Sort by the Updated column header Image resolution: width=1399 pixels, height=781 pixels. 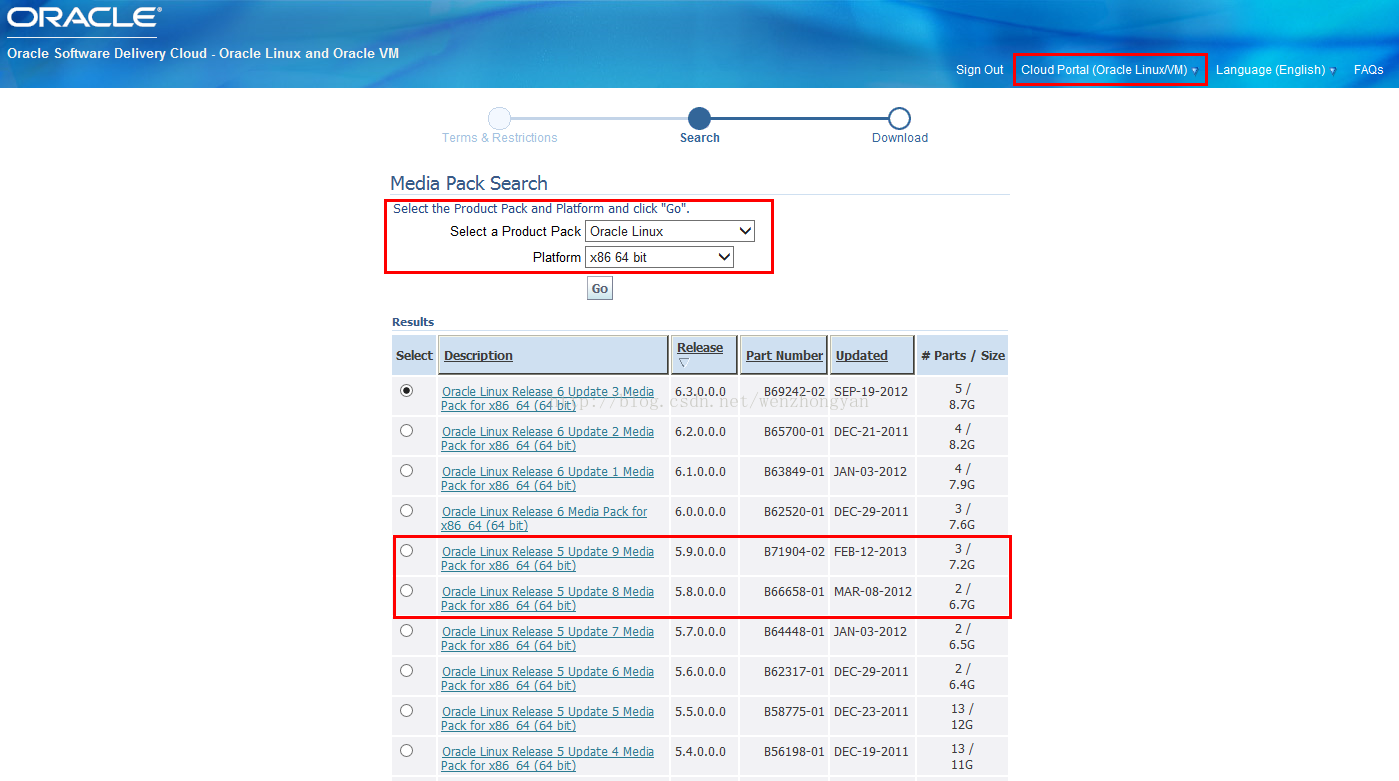coord(862,355)
